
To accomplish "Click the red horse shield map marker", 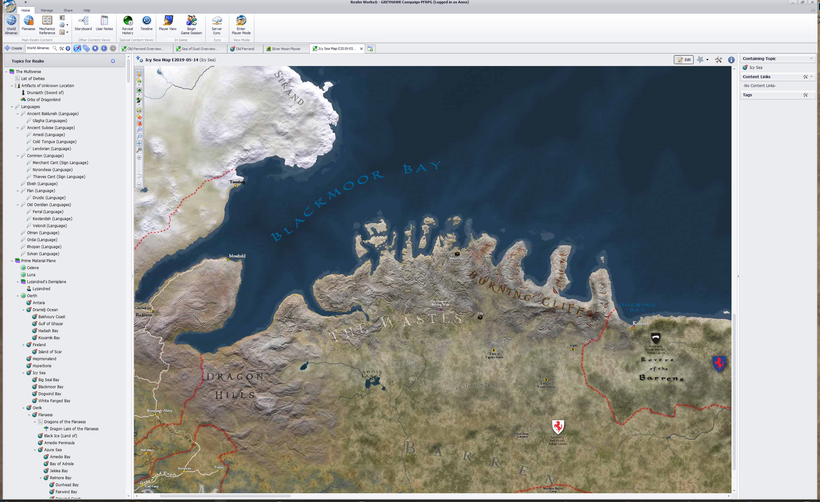I will [x=558, y=427].
